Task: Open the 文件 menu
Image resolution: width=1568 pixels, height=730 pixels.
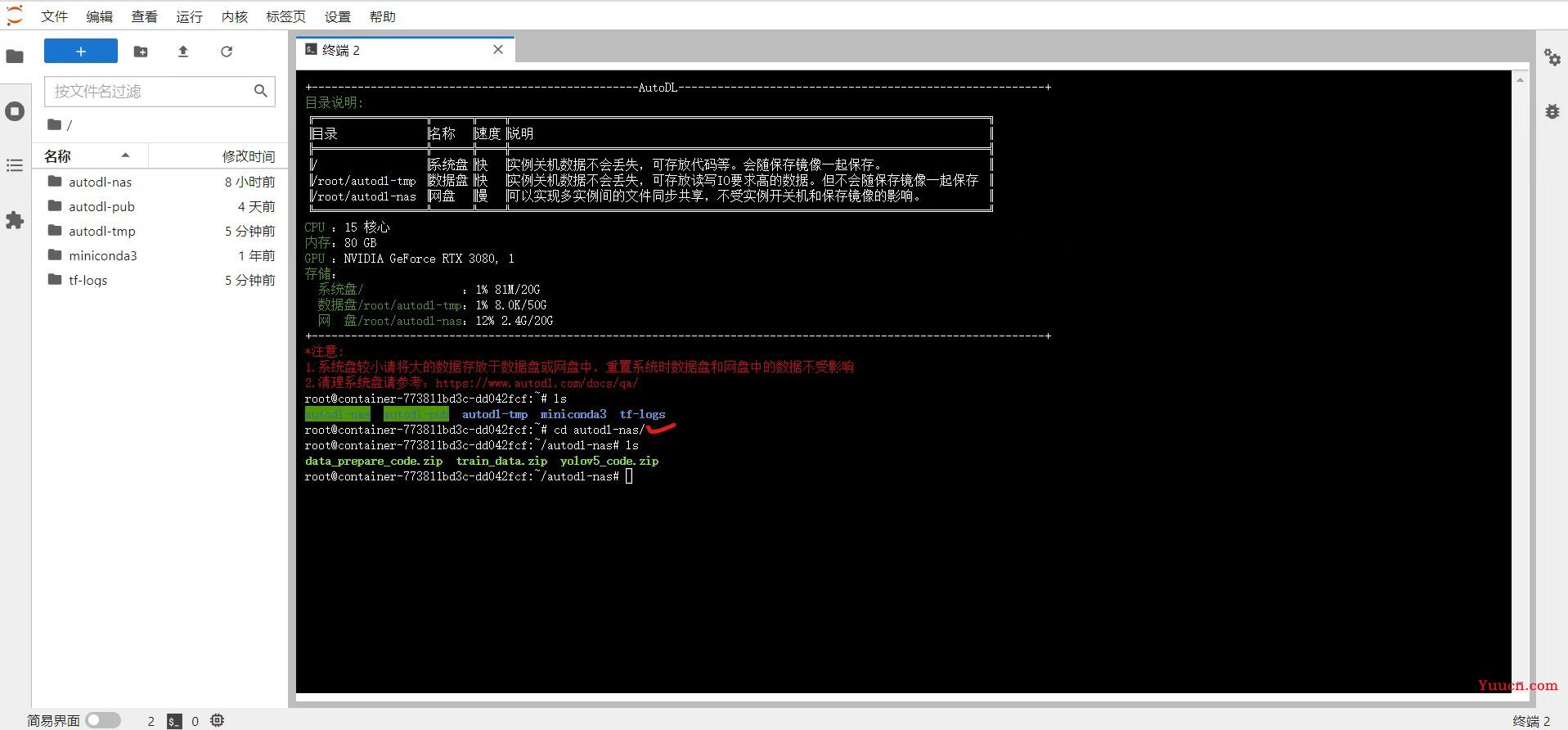Action: coord(55,16)
